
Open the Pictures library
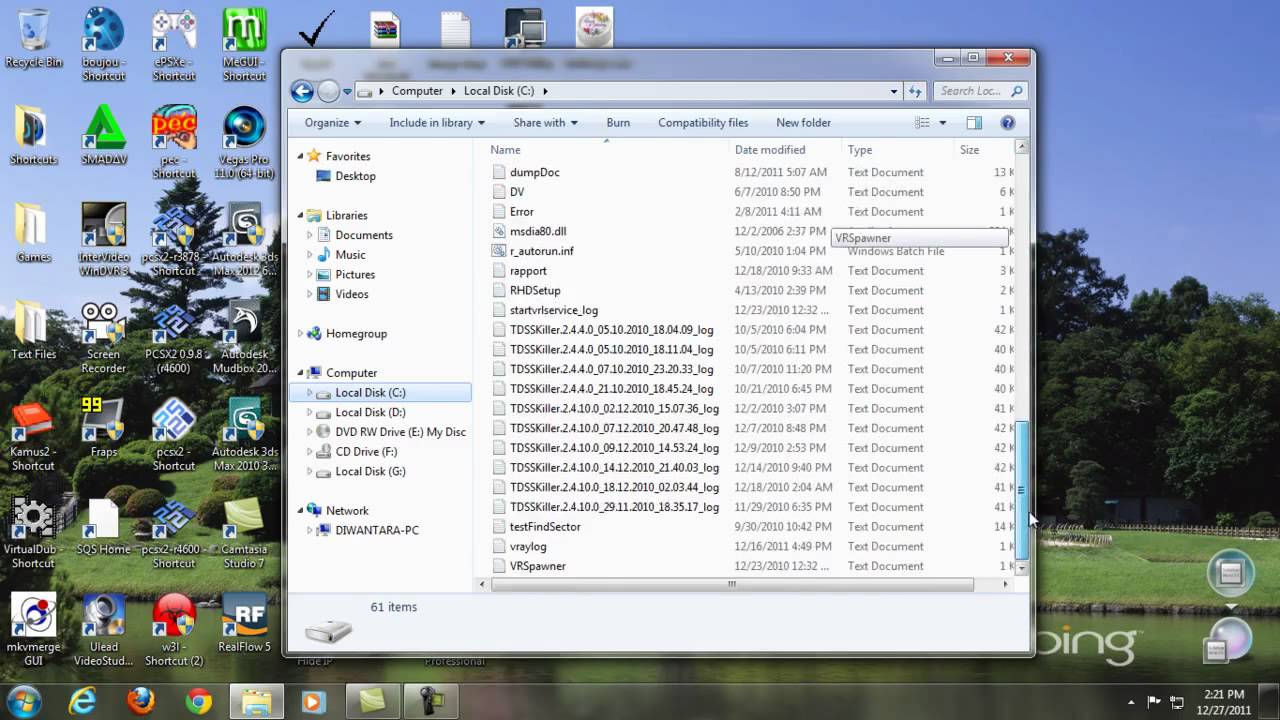pos(355,275)
